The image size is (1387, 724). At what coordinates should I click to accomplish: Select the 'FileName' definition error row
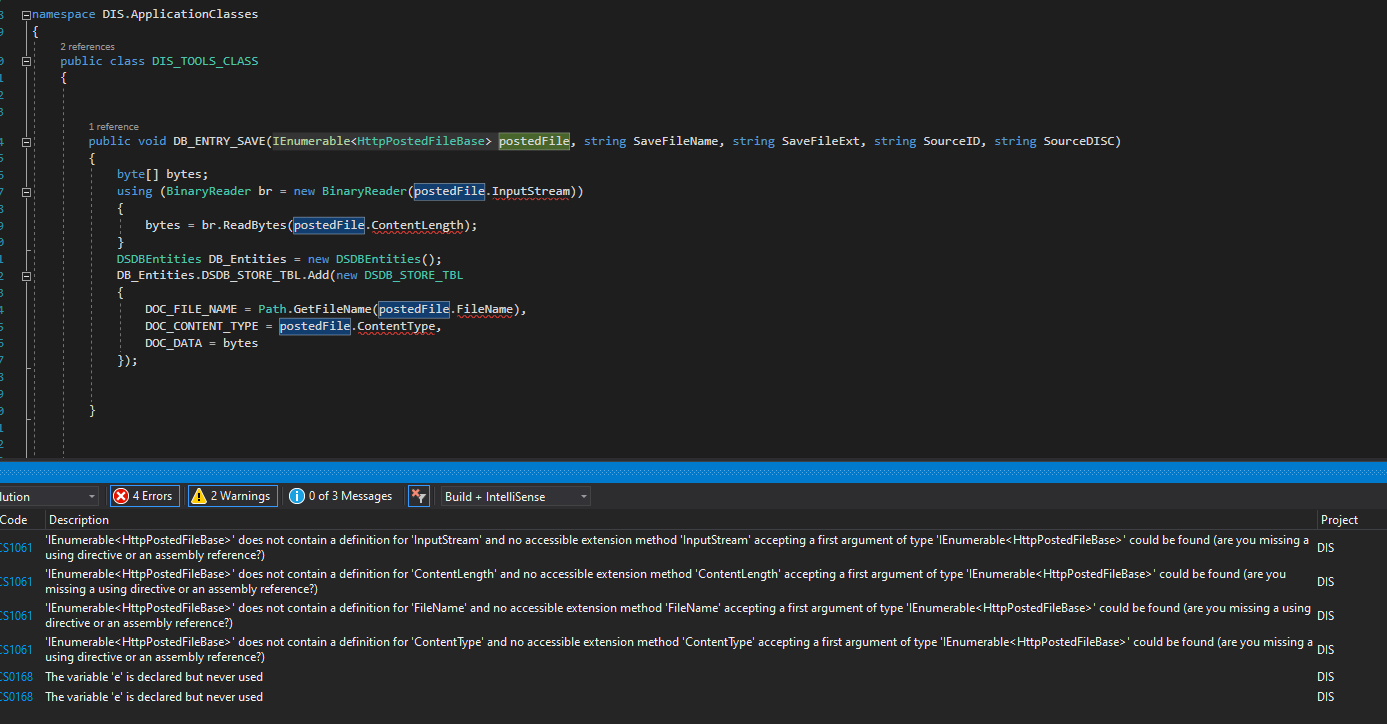point(693,615)
